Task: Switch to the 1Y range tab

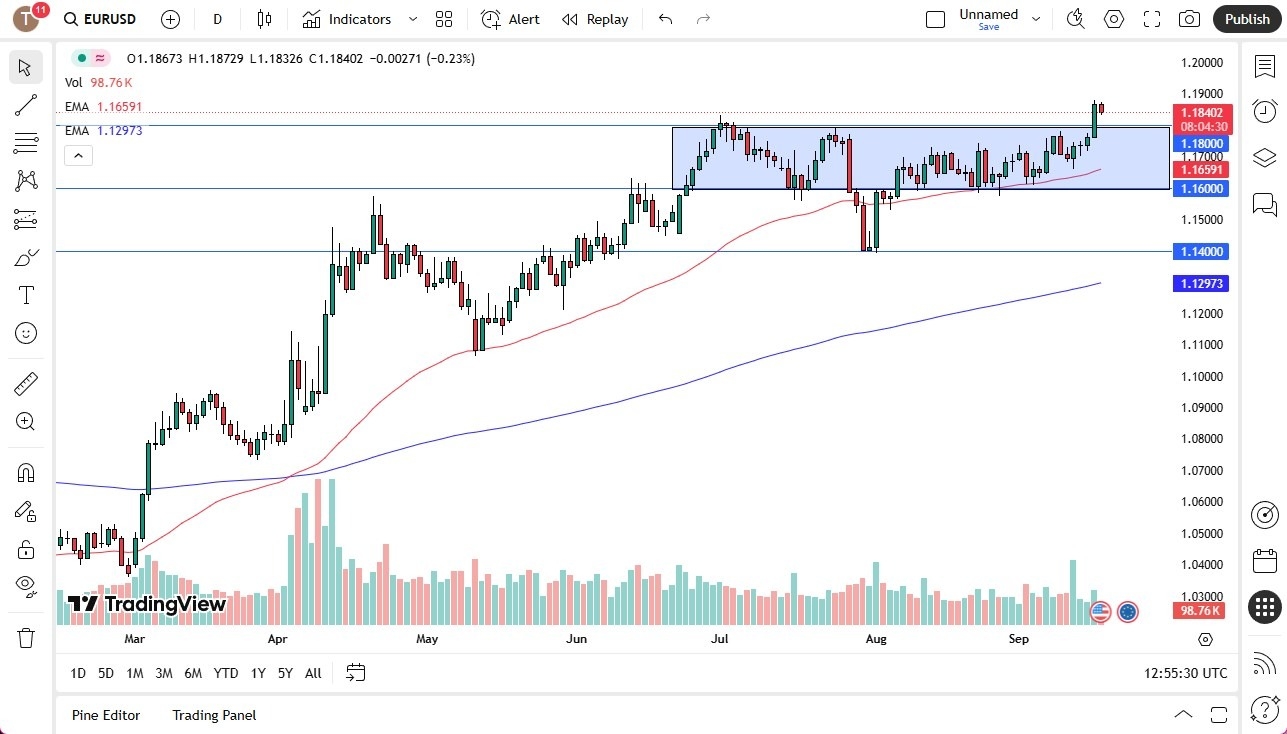Action: tap(257, 673)
